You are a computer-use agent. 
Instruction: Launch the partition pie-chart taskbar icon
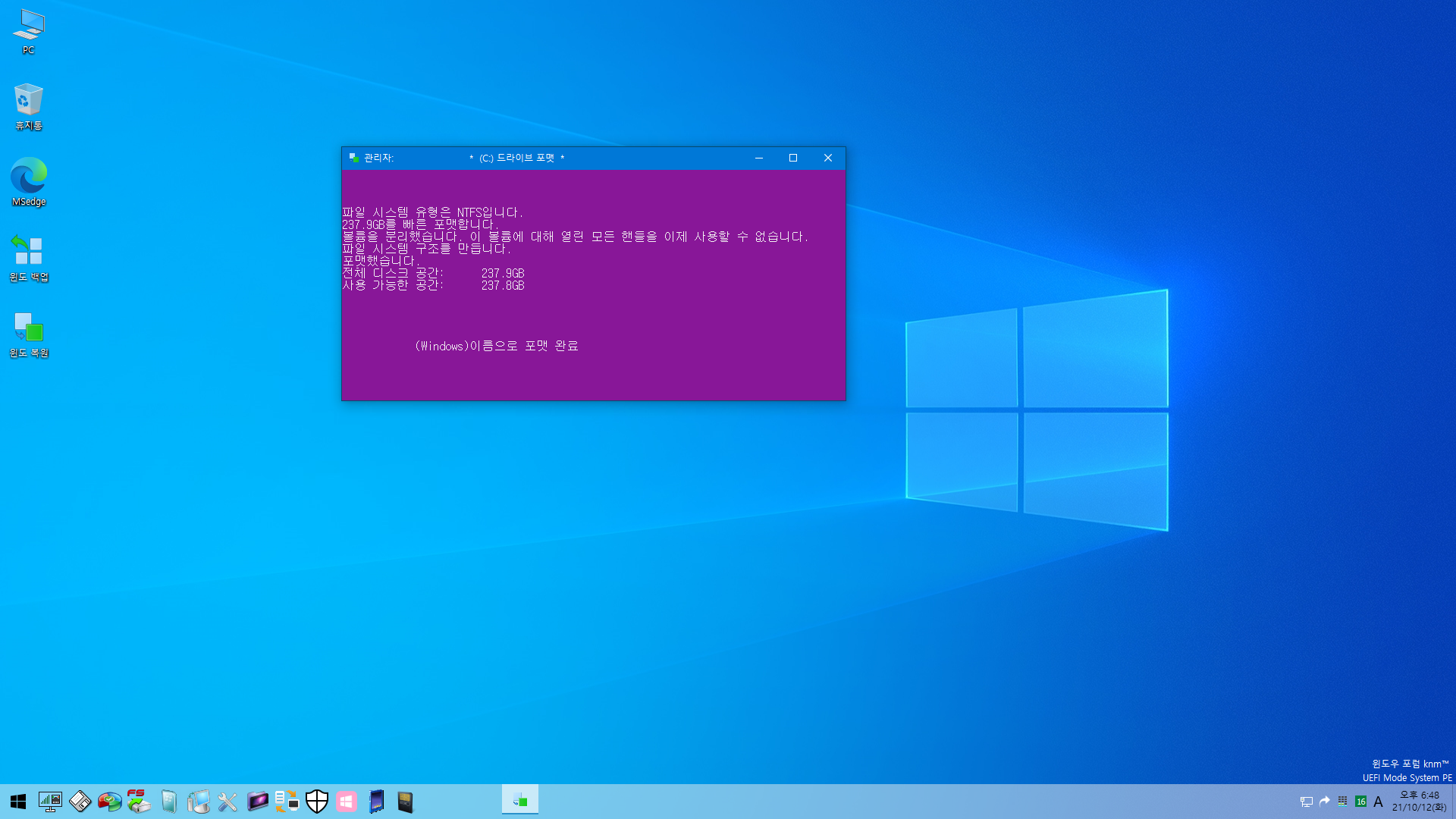(109, 802)
